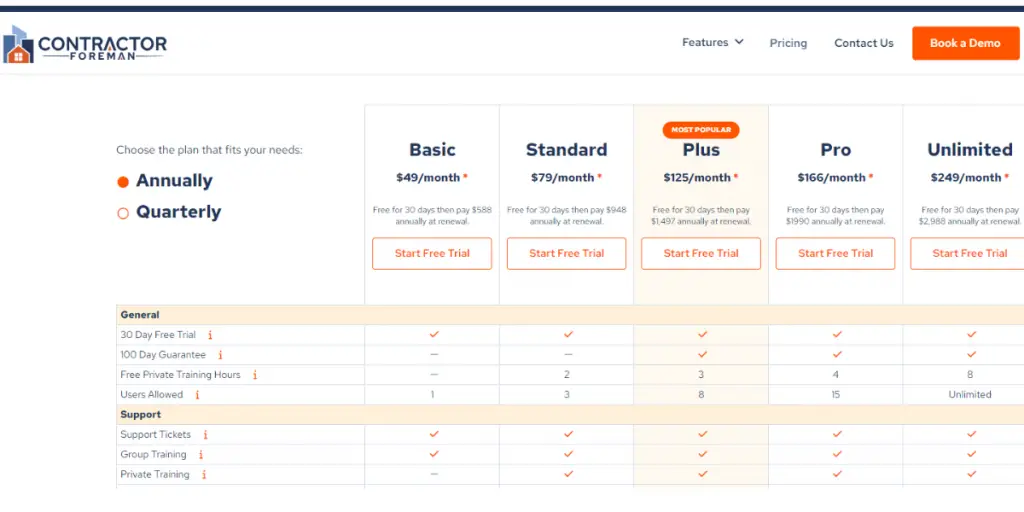Start free trial for Standard plan

pos(566,253)
